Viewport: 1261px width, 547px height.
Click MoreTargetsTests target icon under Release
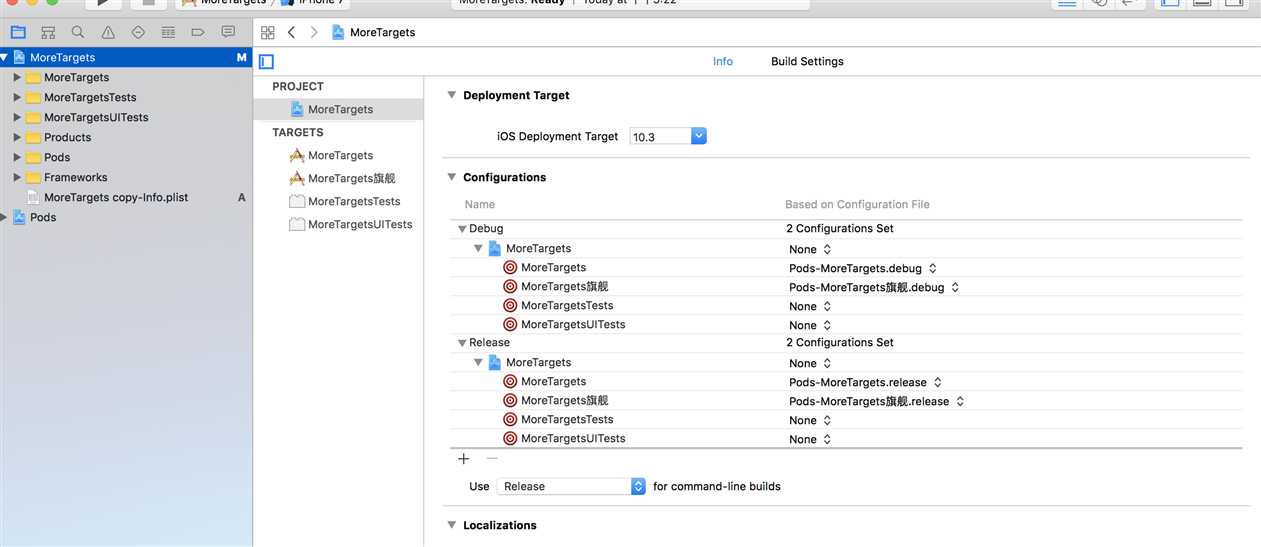coord(510,420)
